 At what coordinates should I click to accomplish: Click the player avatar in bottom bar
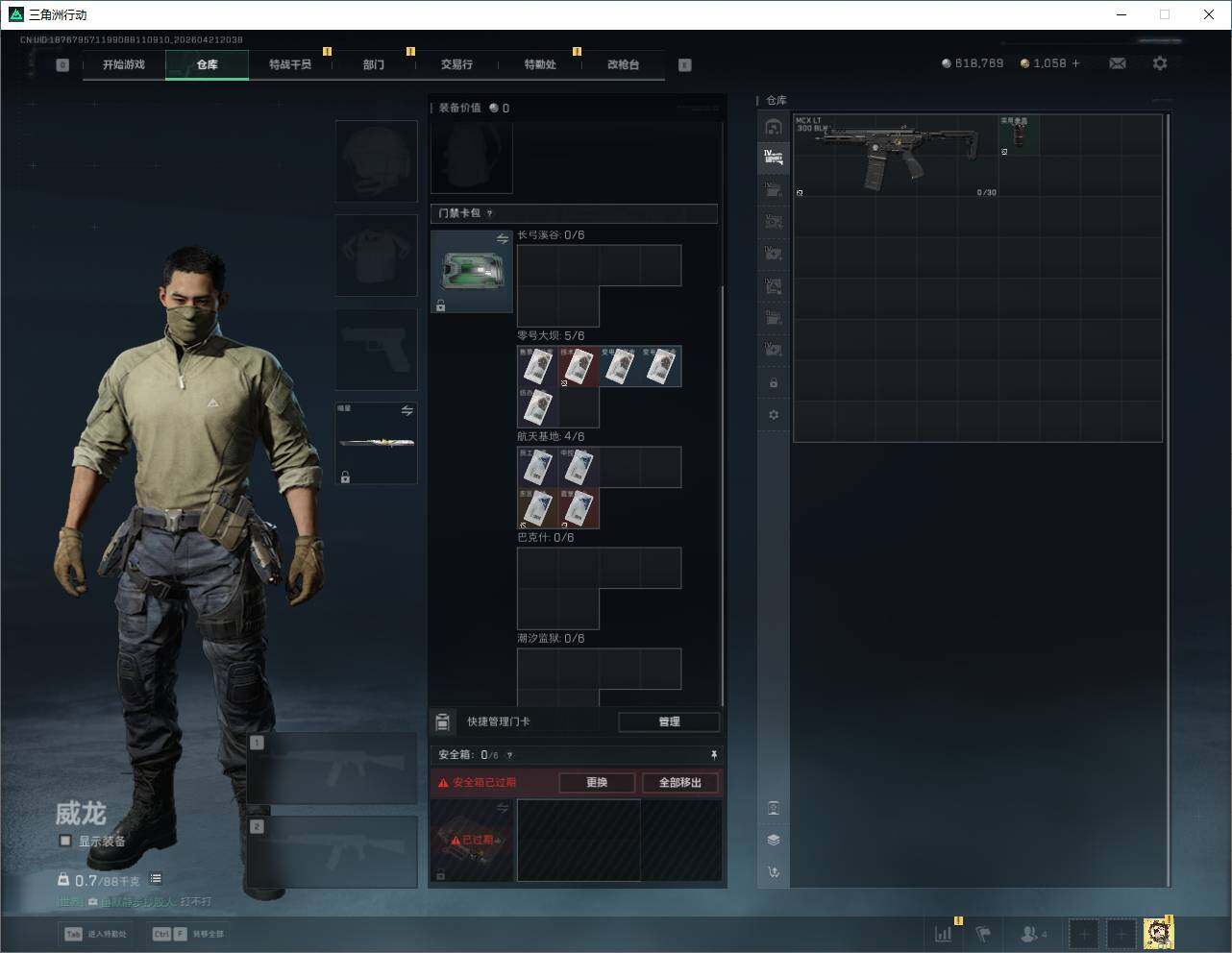point(1159,933)
